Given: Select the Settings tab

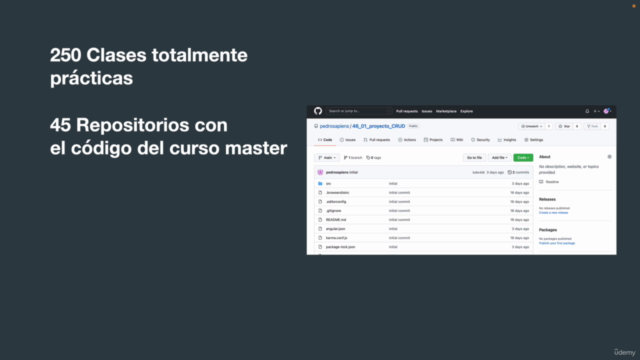Looking at the screenshot, I should click(533, 140).
